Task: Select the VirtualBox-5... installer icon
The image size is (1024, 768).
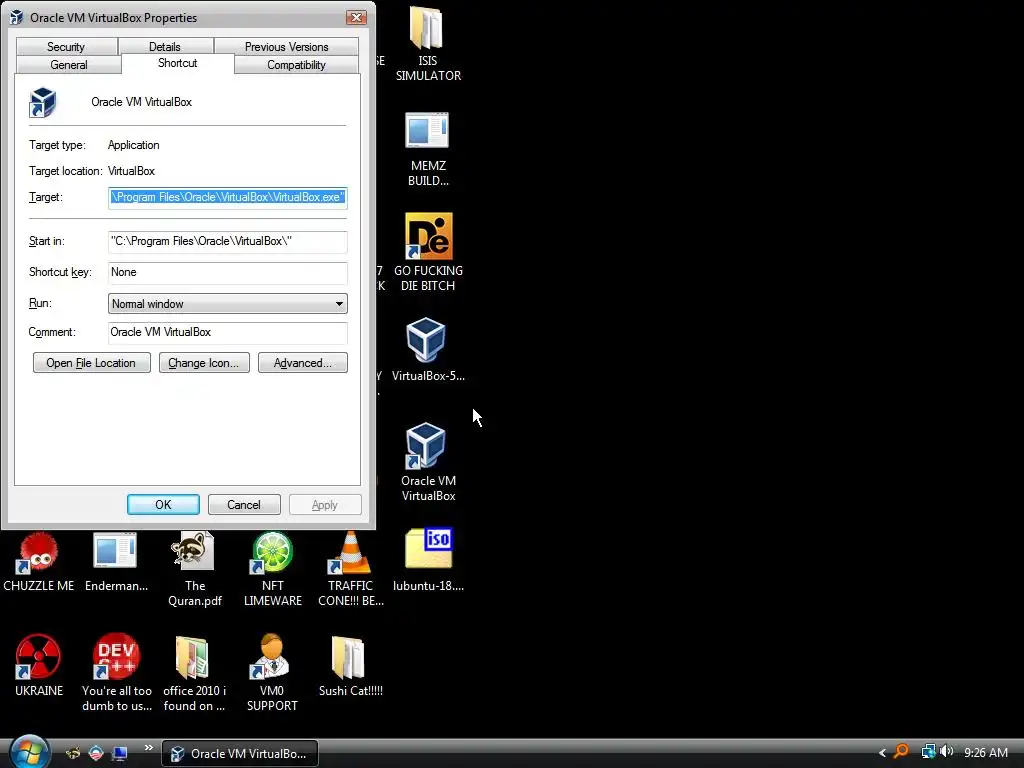Action: click(426, 340)
